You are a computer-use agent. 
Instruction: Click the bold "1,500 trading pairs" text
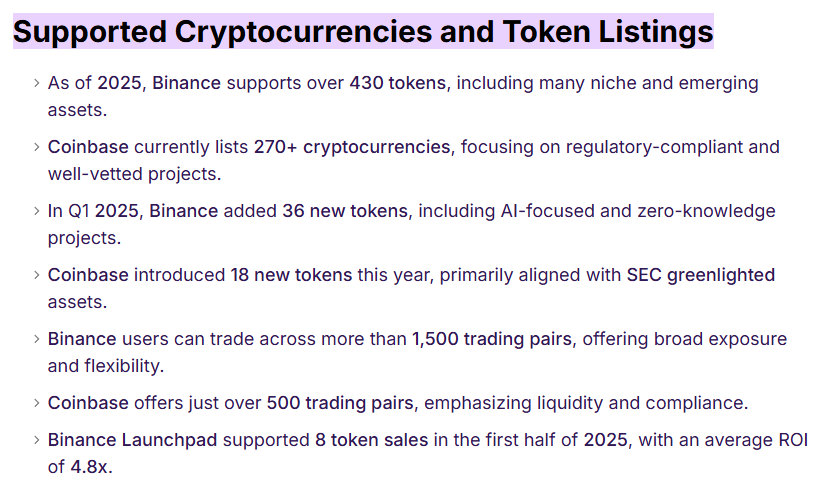coord(492,339)
